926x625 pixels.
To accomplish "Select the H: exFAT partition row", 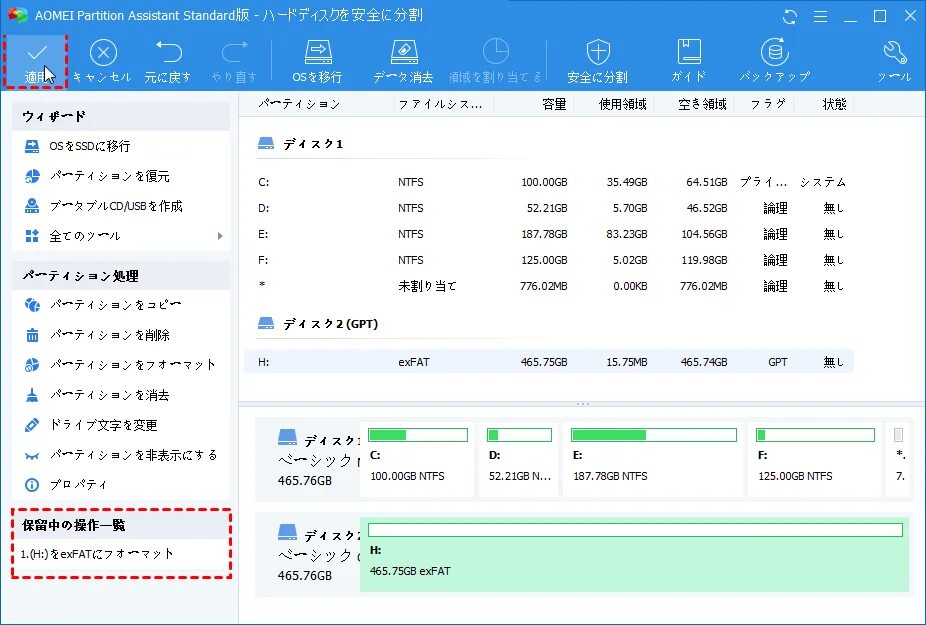I will click(549, 362).
